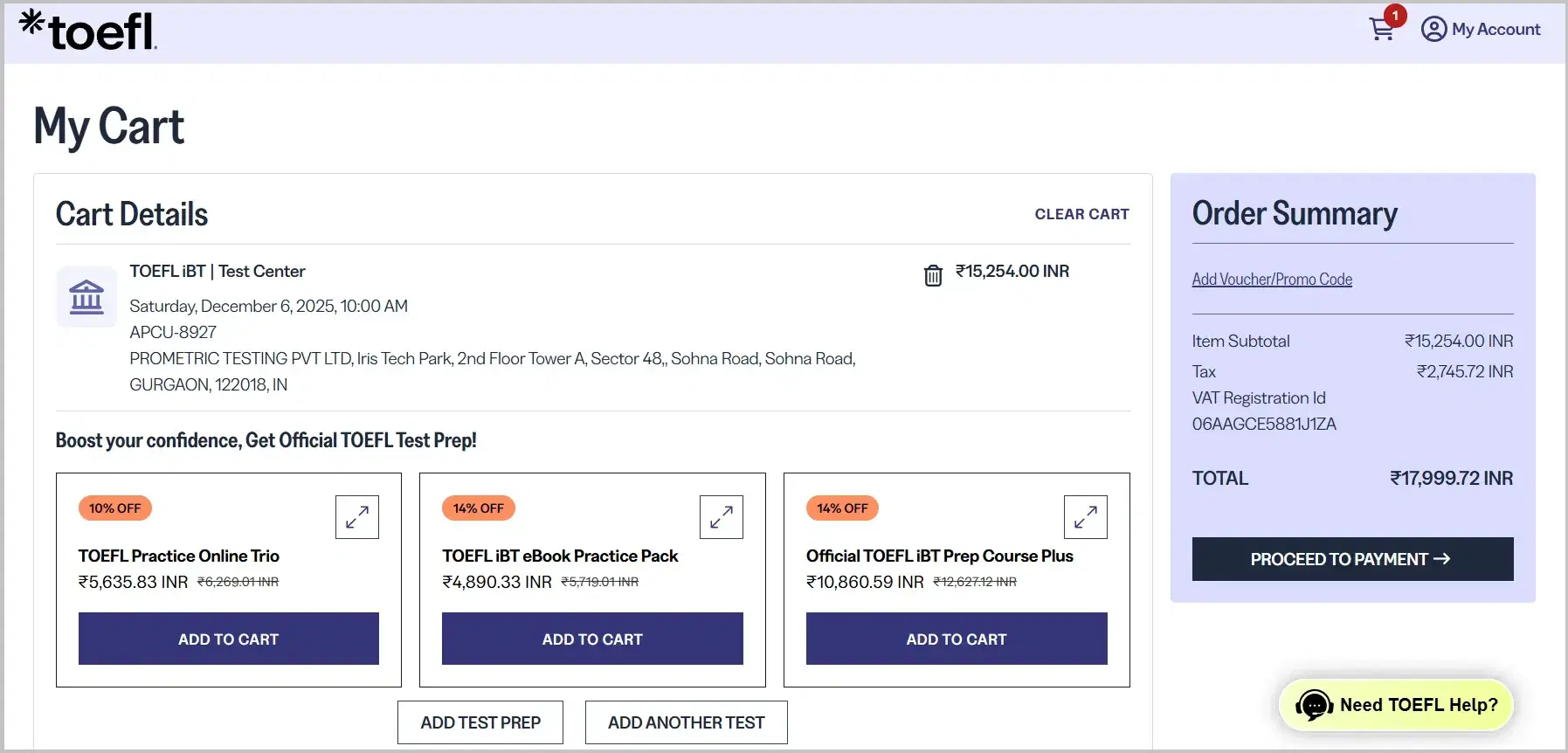Click the Add Test Prep button
The width and height of the screenshot is (1568, 753).
pos(480,722)
